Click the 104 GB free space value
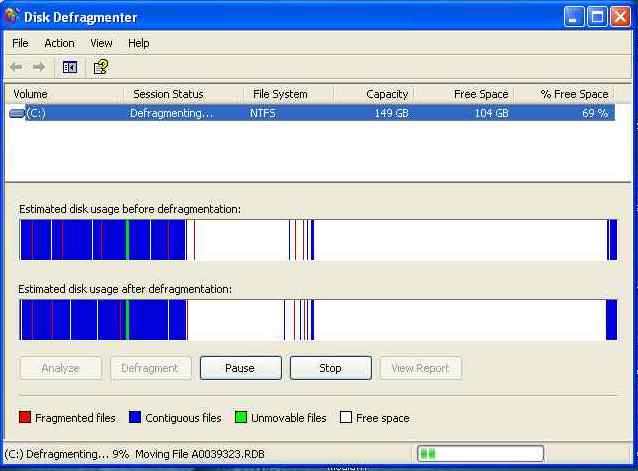Image resolution: width=638 pixels, height=471 pixels. [x=492, y=113]
